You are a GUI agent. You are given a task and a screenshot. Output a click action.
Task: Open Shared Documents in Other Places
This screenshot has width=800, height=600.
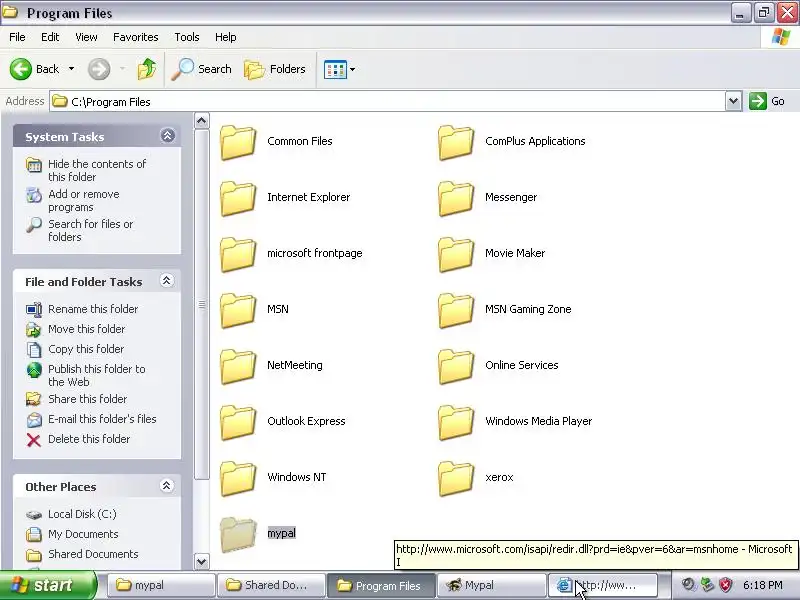click(93, 554)
